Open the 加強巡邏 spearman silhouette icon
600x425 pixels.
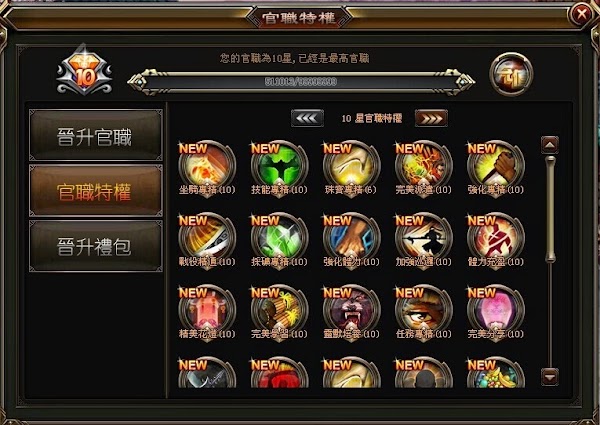point(424,240)
